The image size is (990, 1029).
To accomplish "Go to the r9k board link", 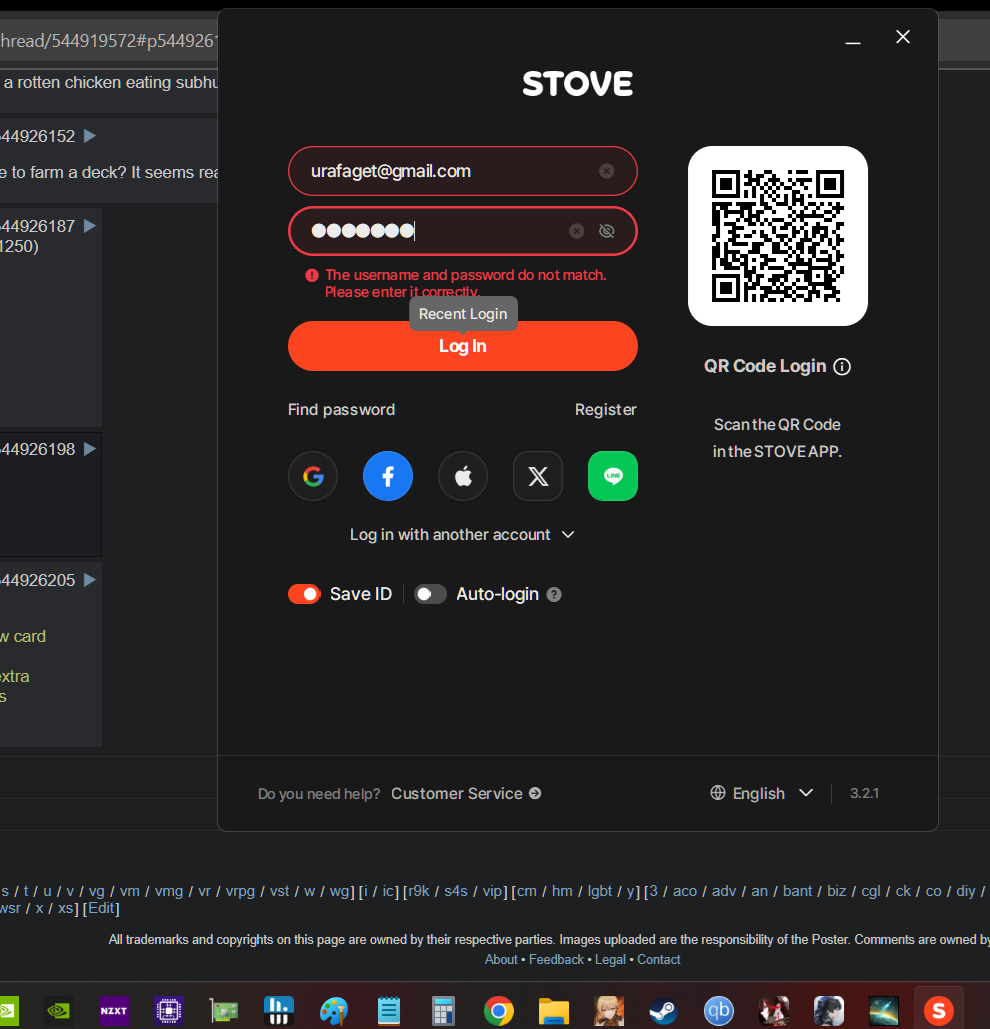I will tap(419, 891).
